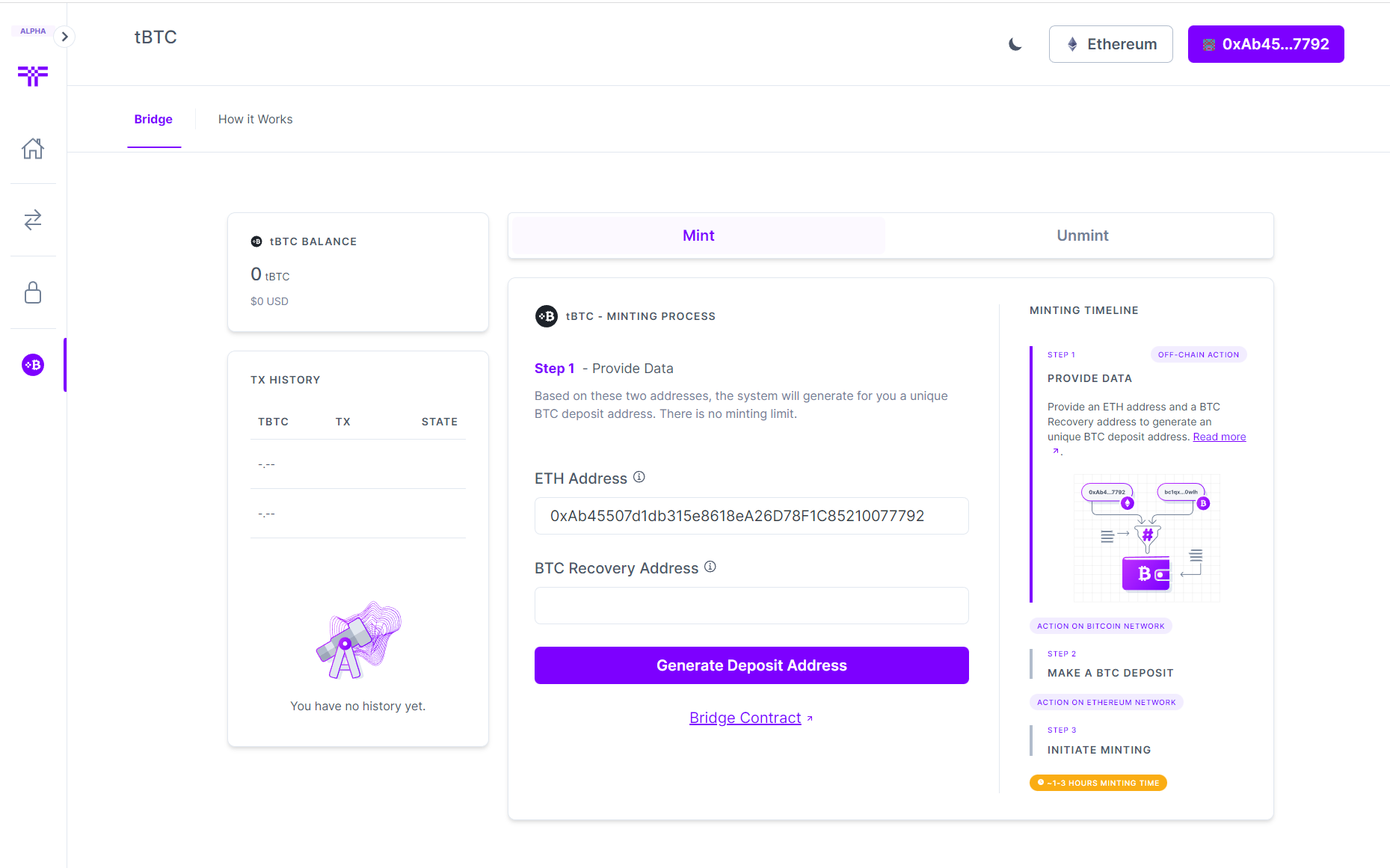Screen dimensions: 1390x868
Task: Click the tBTC minting process logo
Action: [547, 316]
